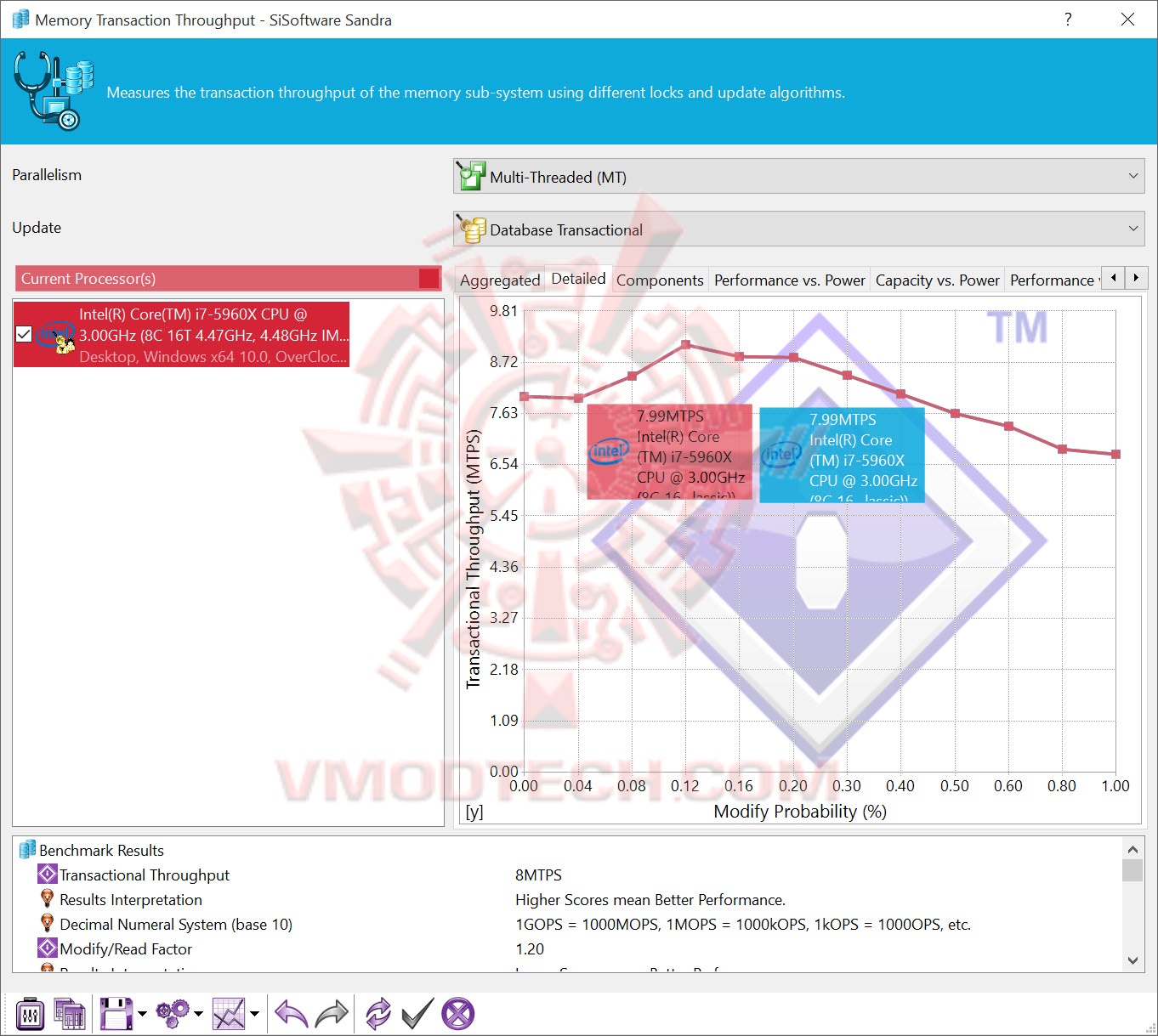The width and height of the screenshot is (1158, 1036).
Task: Switch to the Components tab
Action: click(x=660, y=280)
